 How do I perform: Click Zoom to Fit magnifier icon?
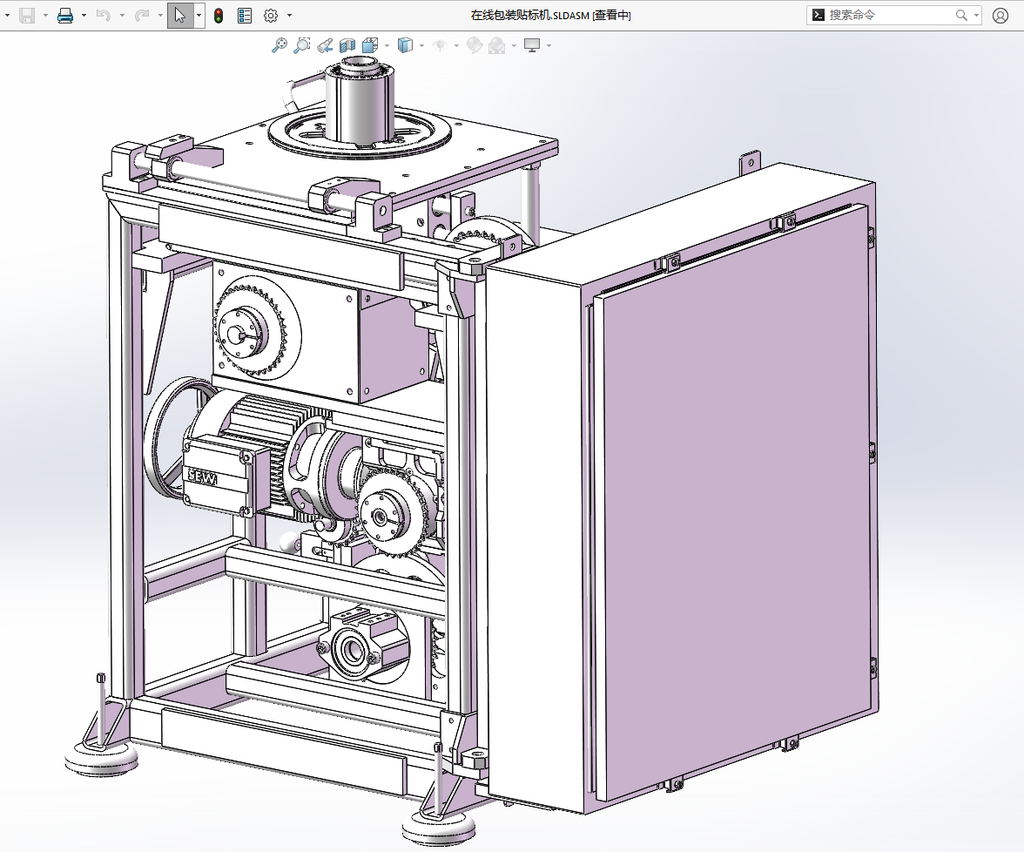280,45
